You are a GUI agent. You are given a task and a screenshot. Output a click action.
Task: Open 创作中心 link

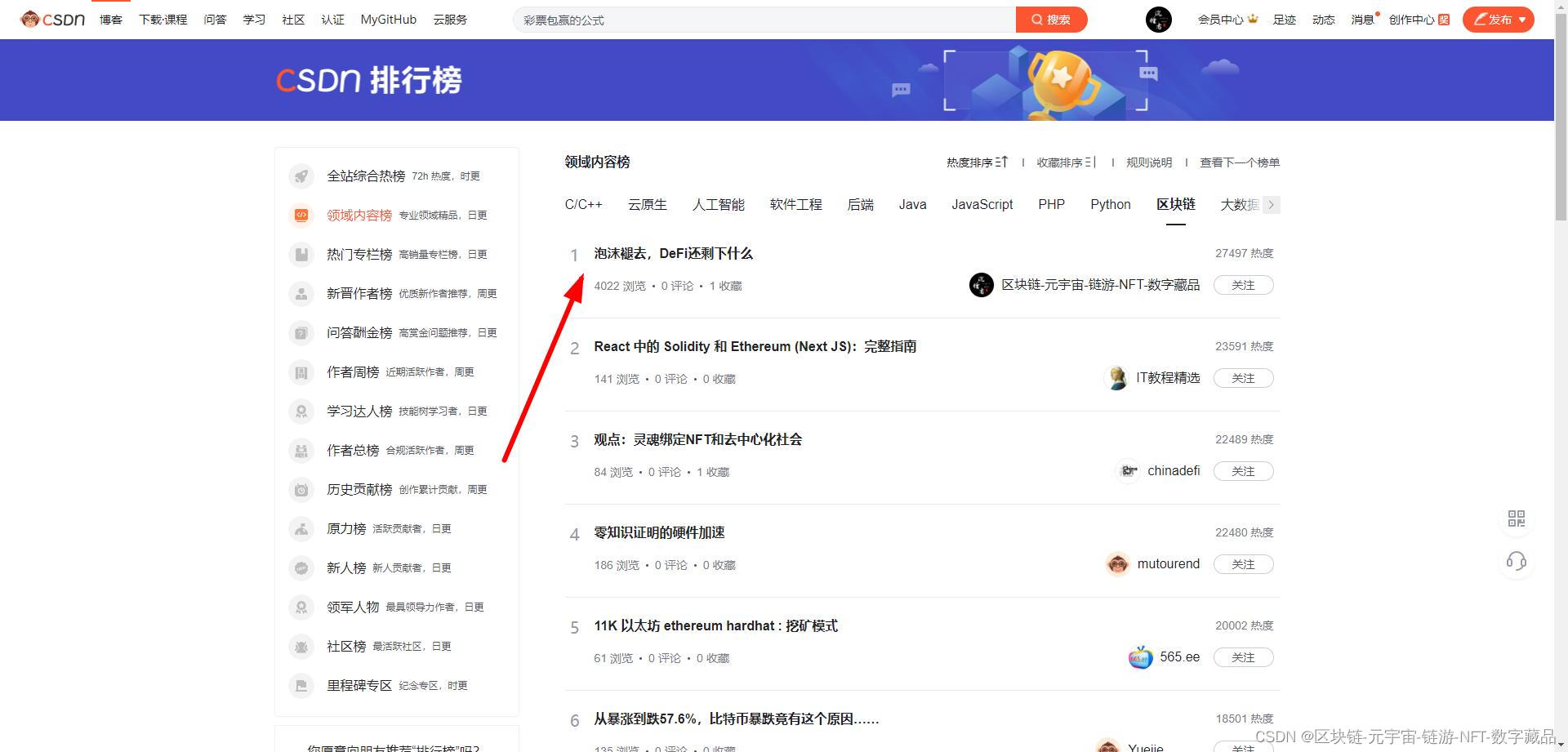[x=1419, y=20]
